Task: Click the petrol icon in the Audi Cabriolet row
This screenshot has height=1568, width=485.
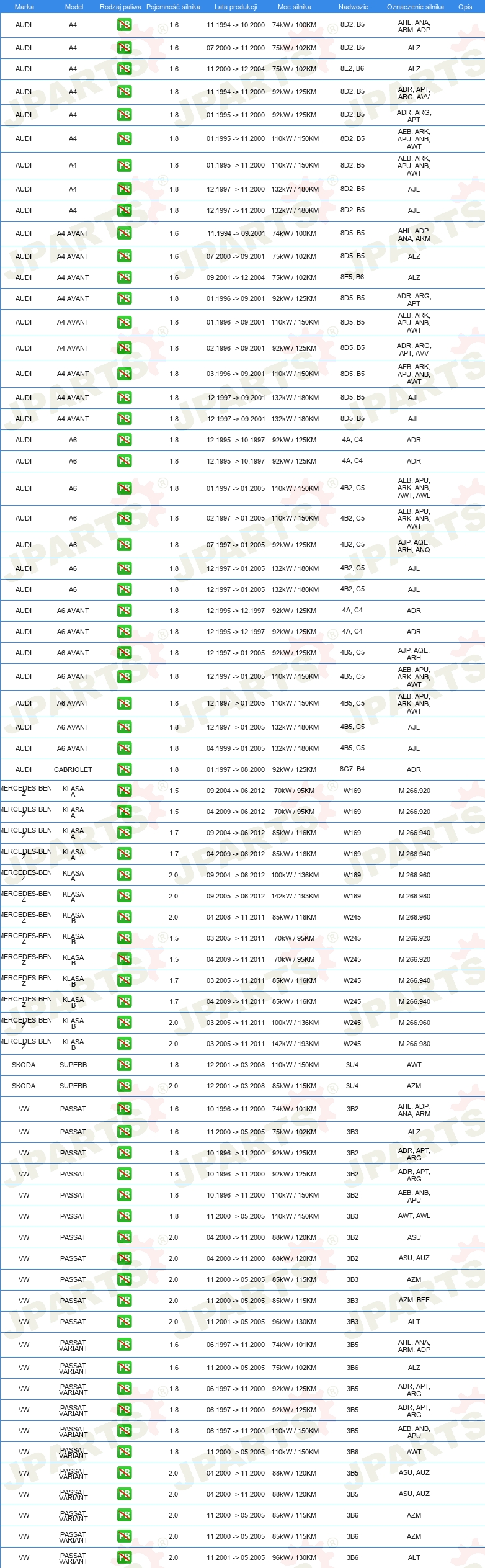Action: click(x=124, y=769)
